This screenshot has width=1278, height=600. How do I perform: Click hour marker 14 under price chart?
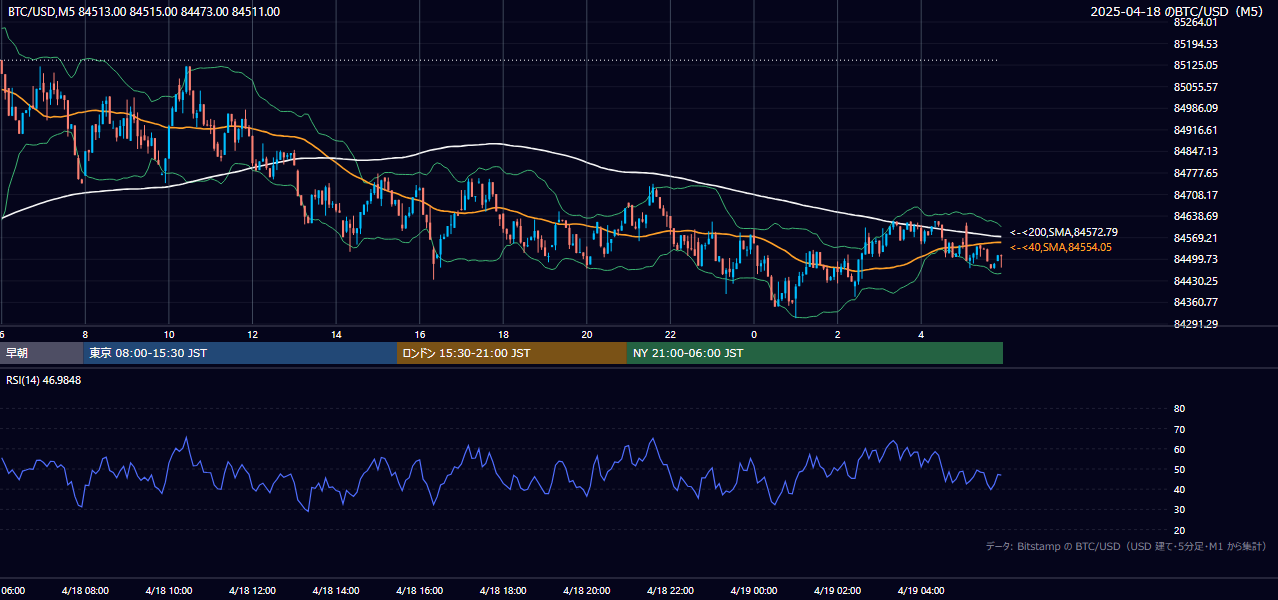click(336, 334)
